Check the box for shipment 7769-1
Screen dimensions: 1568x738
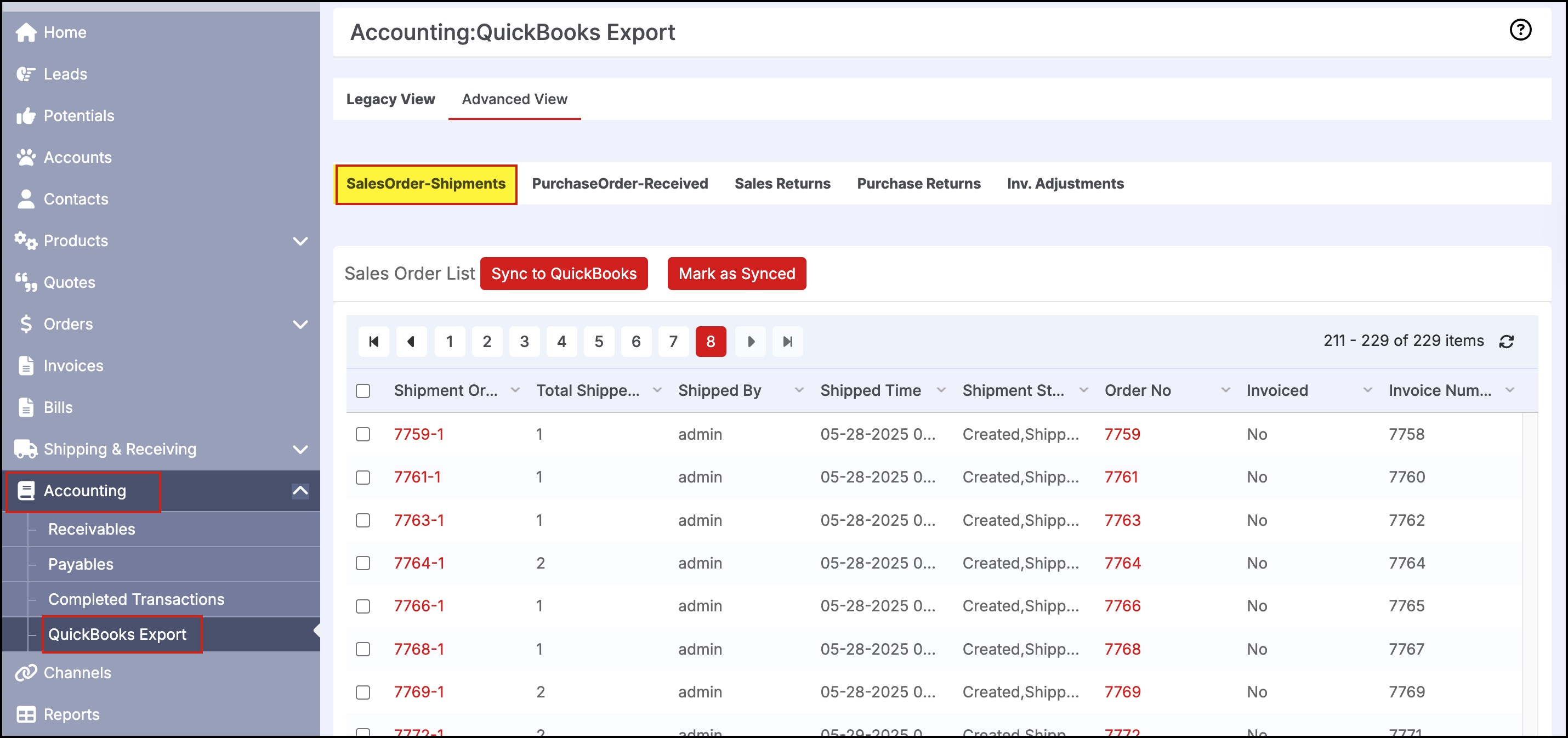(363, 692)
